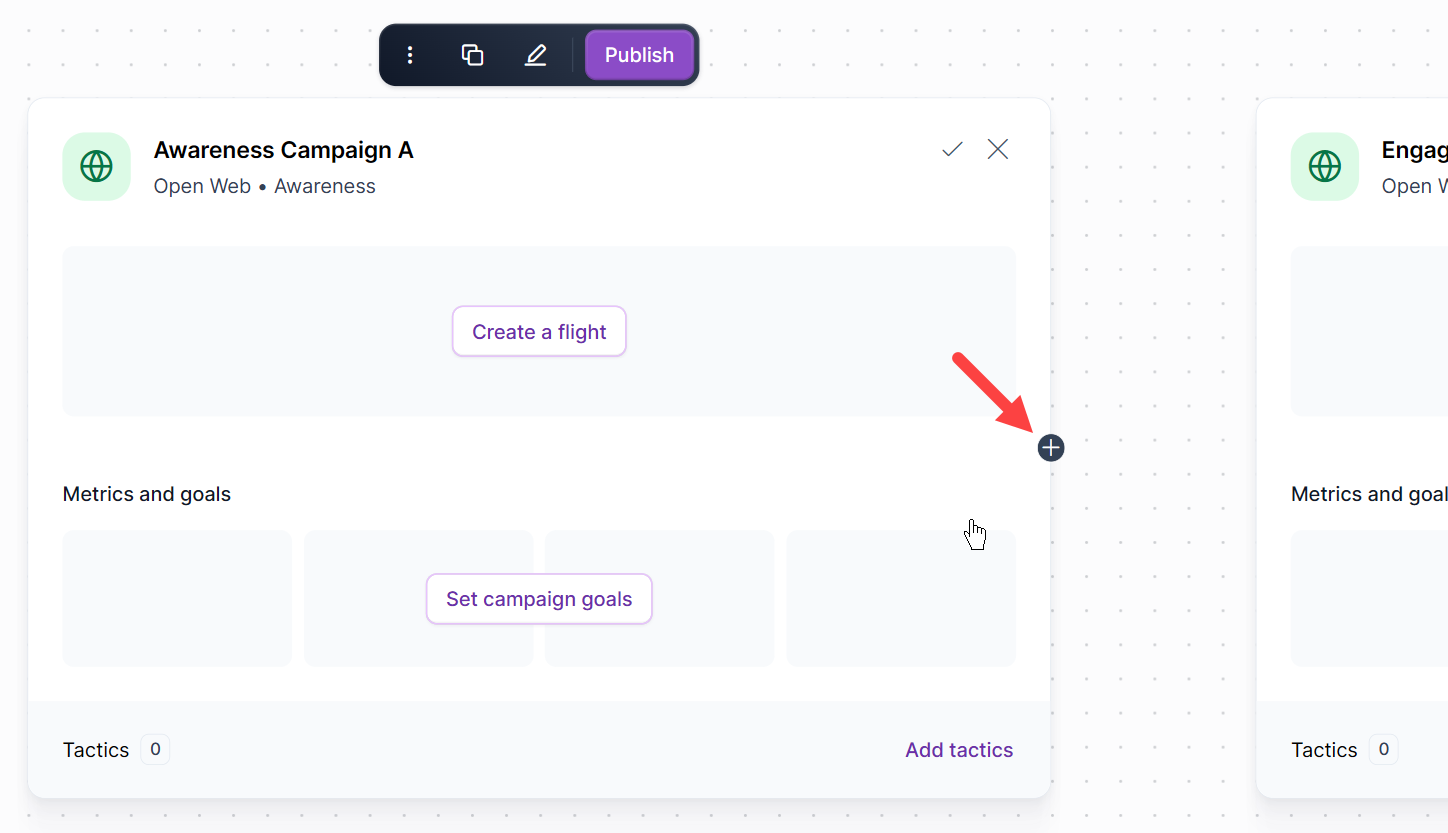This screenshot has width=1448, height=833.
Task: Click the Tactics label on Awareness card
Action: coord(96,750)
